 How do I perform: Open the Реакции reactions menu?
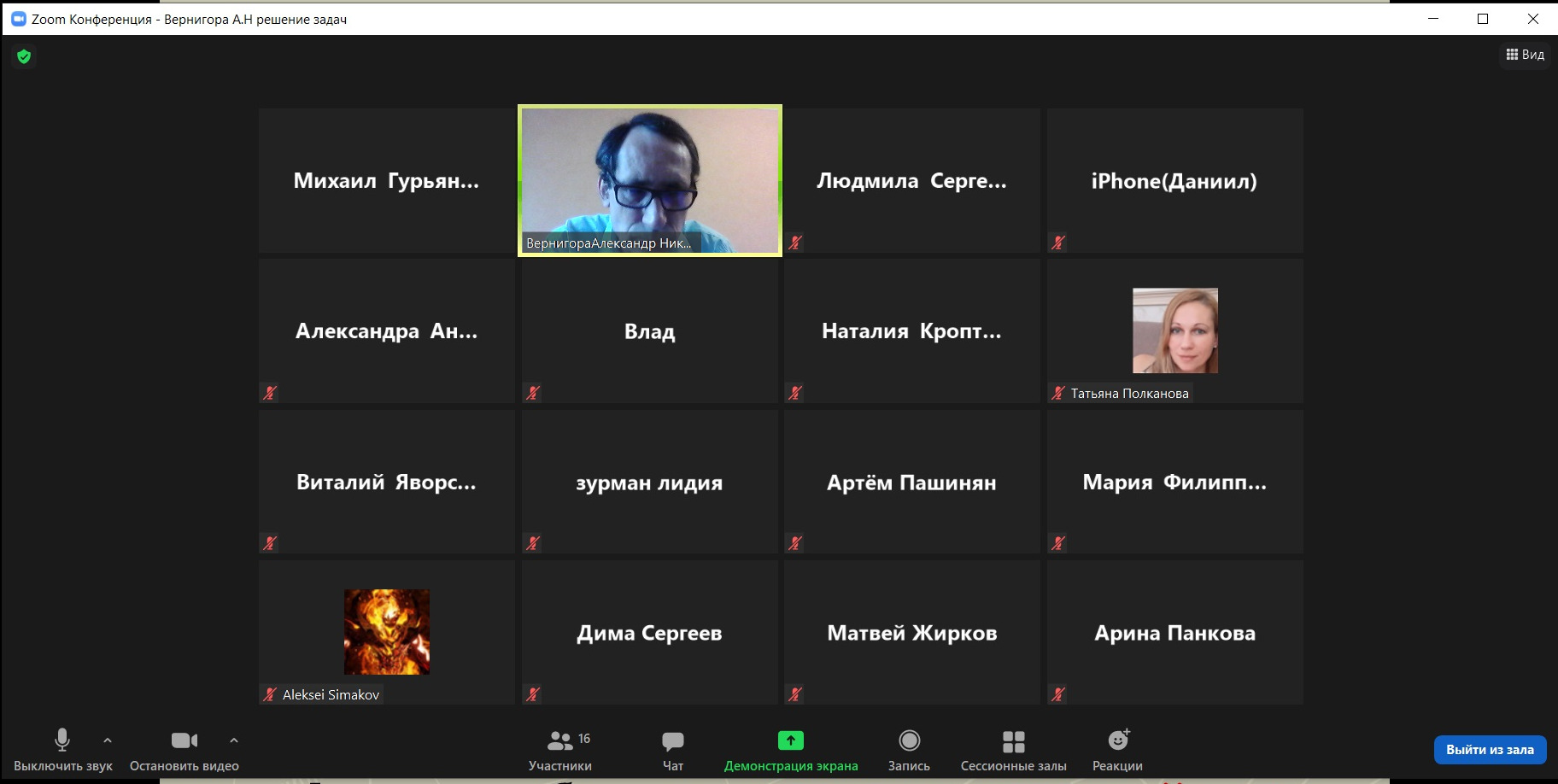[x=1117, y=750]
